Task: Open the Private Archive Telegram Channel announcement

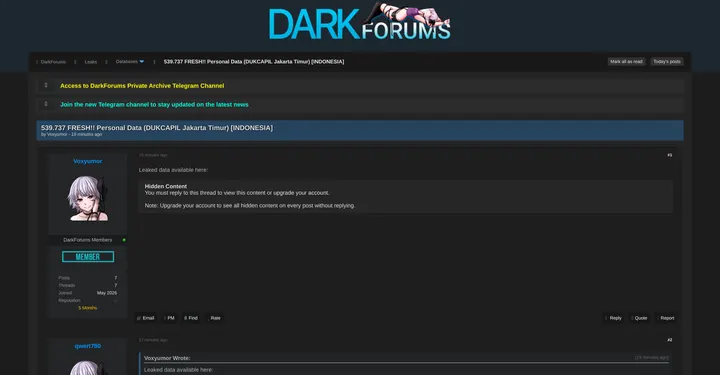Action: (142, 86)
